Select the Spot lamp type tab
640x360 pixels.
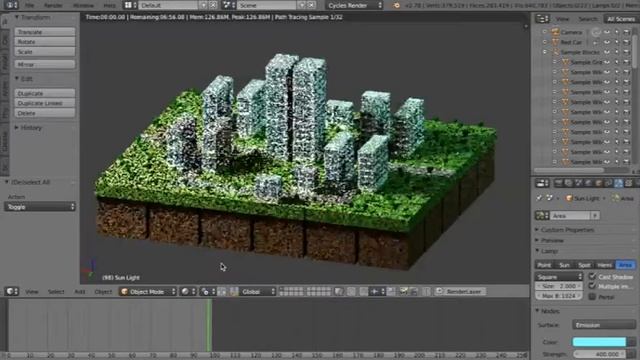pos(584,265)
